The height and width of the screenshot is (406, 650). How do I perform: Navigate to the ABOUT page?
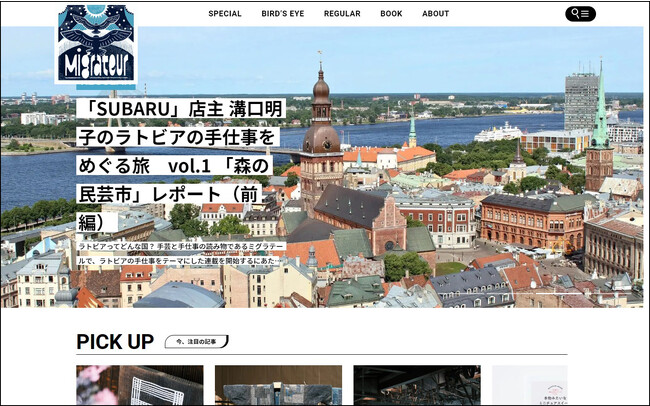click(x=435, y=14)
